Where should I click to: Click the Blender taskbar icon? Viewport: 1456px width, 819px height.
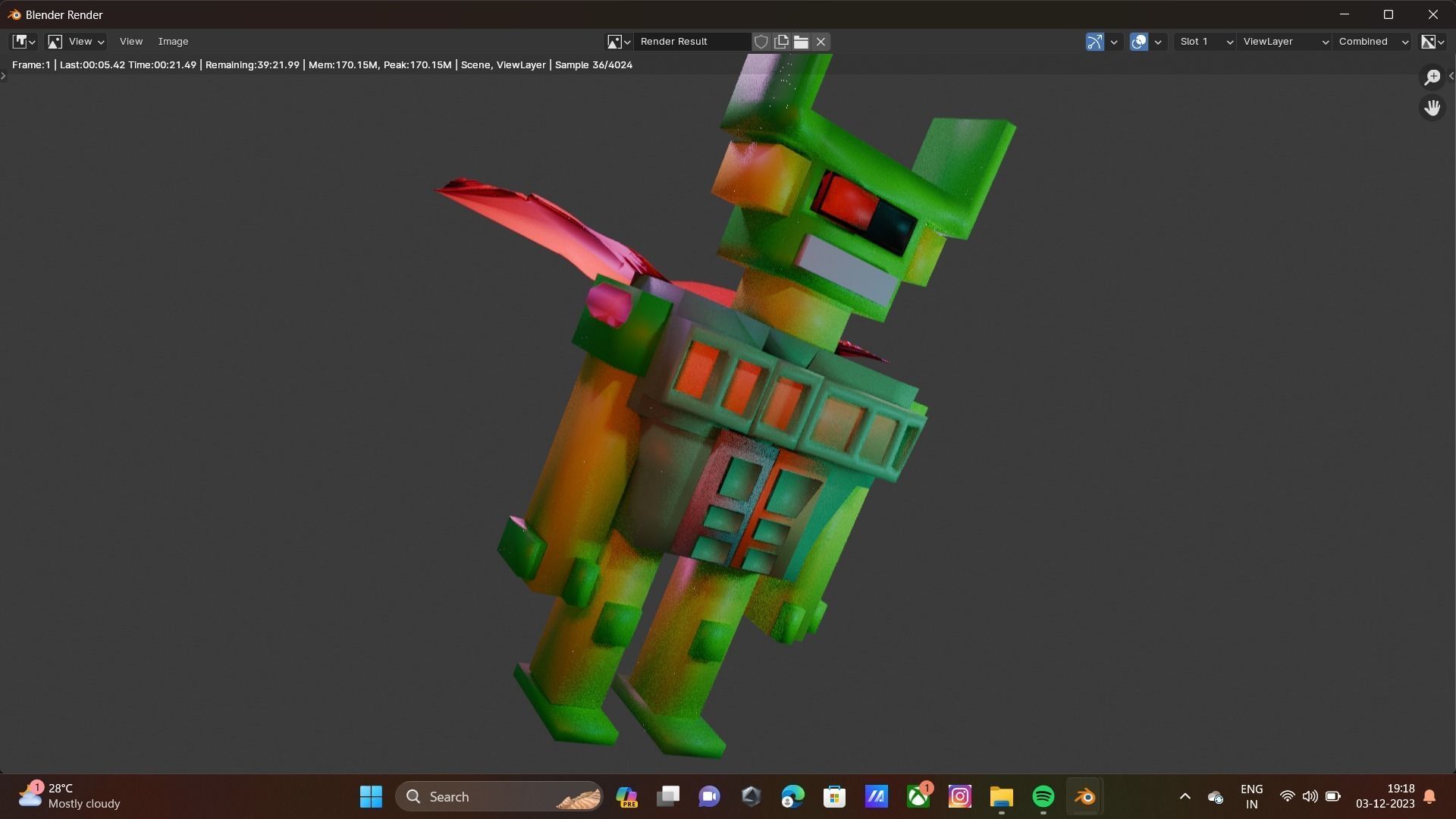coord(1084,796)
